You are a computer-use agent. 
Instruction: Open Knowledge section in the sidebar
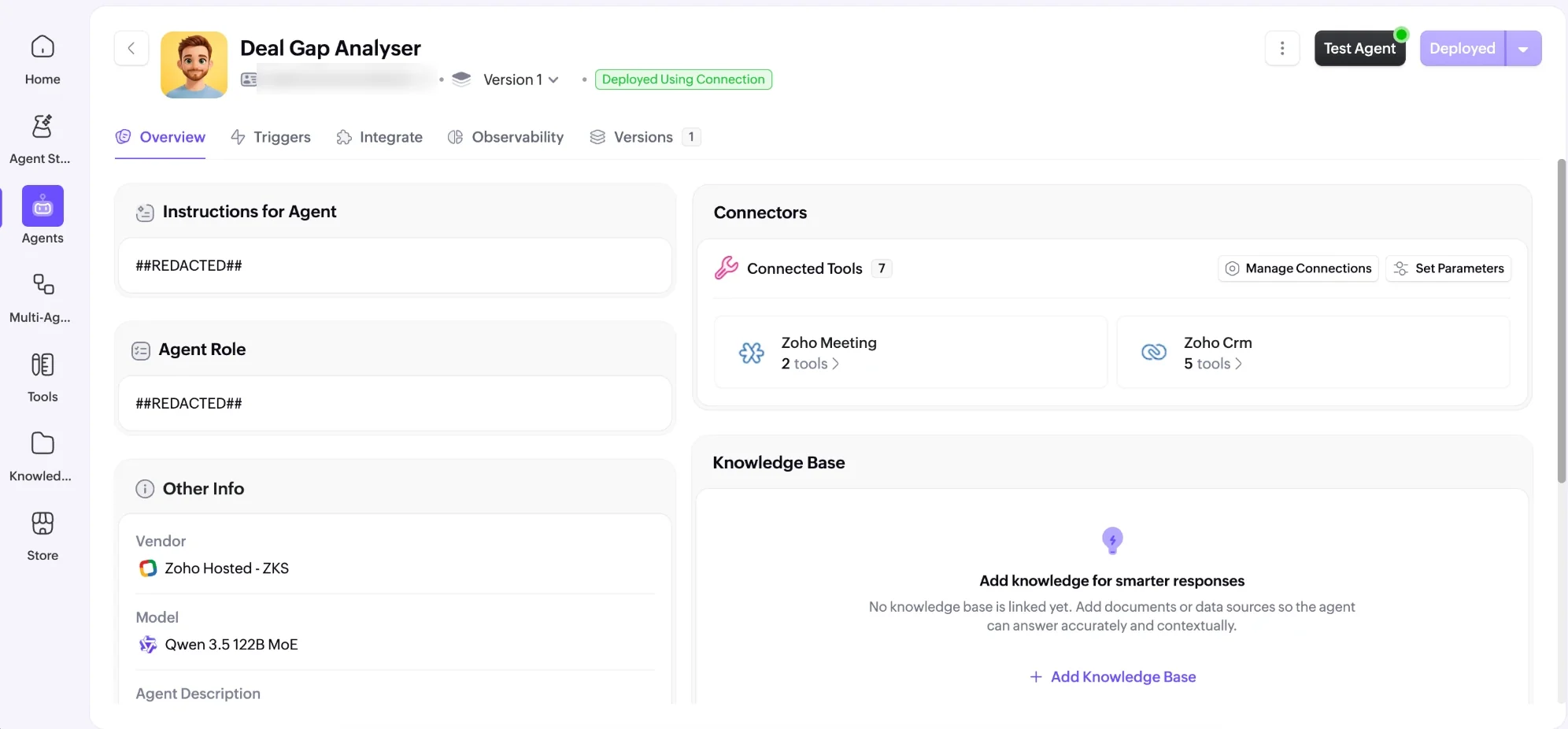point(41,457)
